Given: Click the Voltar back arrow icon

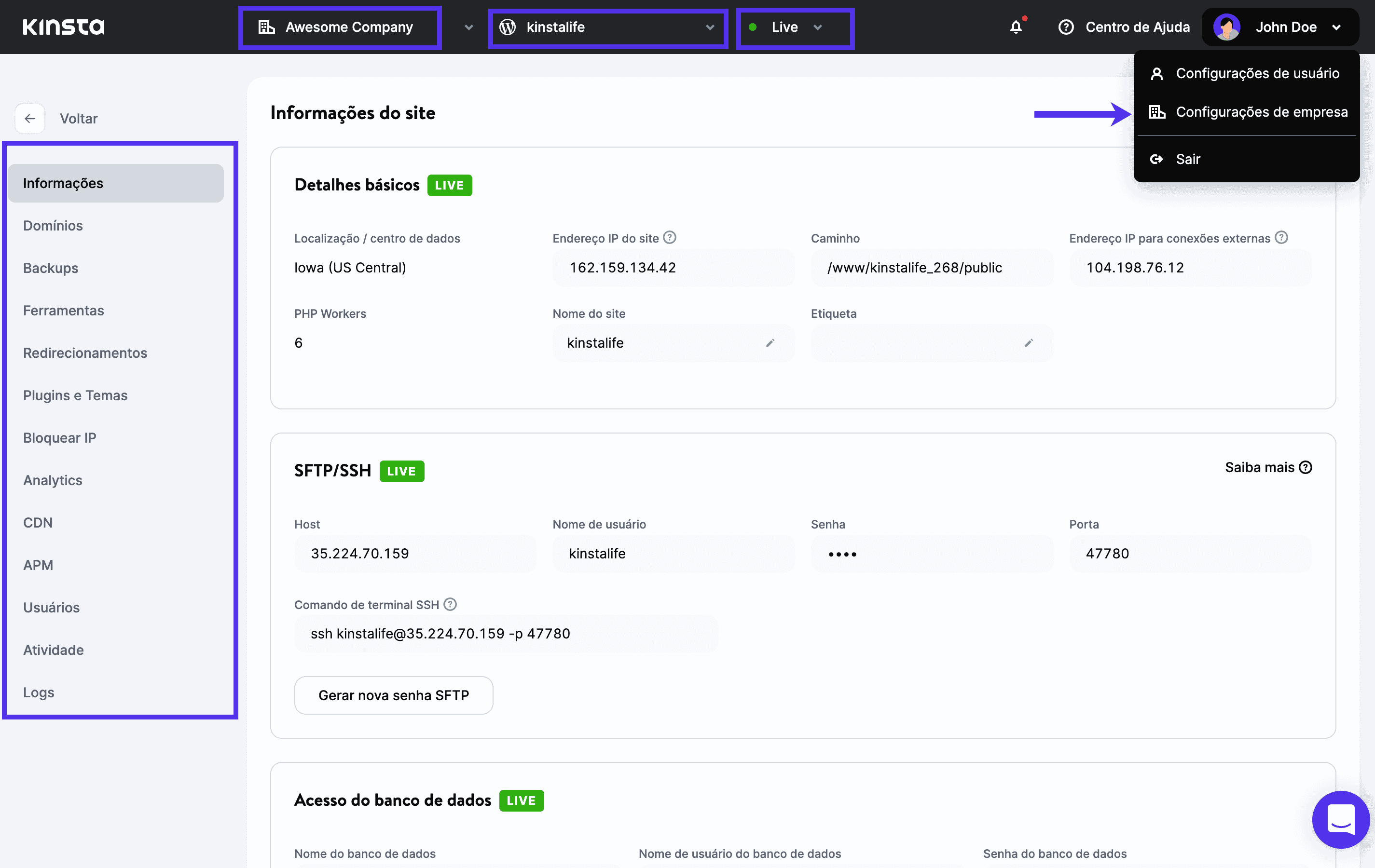Looking at the screenshot, I should [29, 118].
